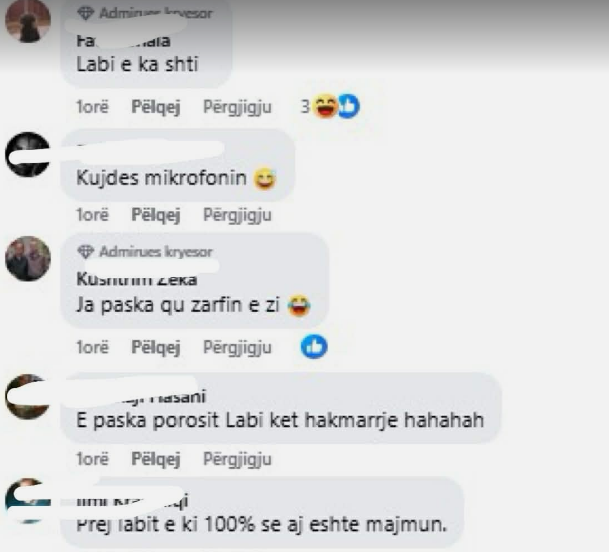This screenshot has width=609, height=552.
Task: Click the 'Adminues kryesor' diamond badge on third comment
Action: click(x=145, y=252)
